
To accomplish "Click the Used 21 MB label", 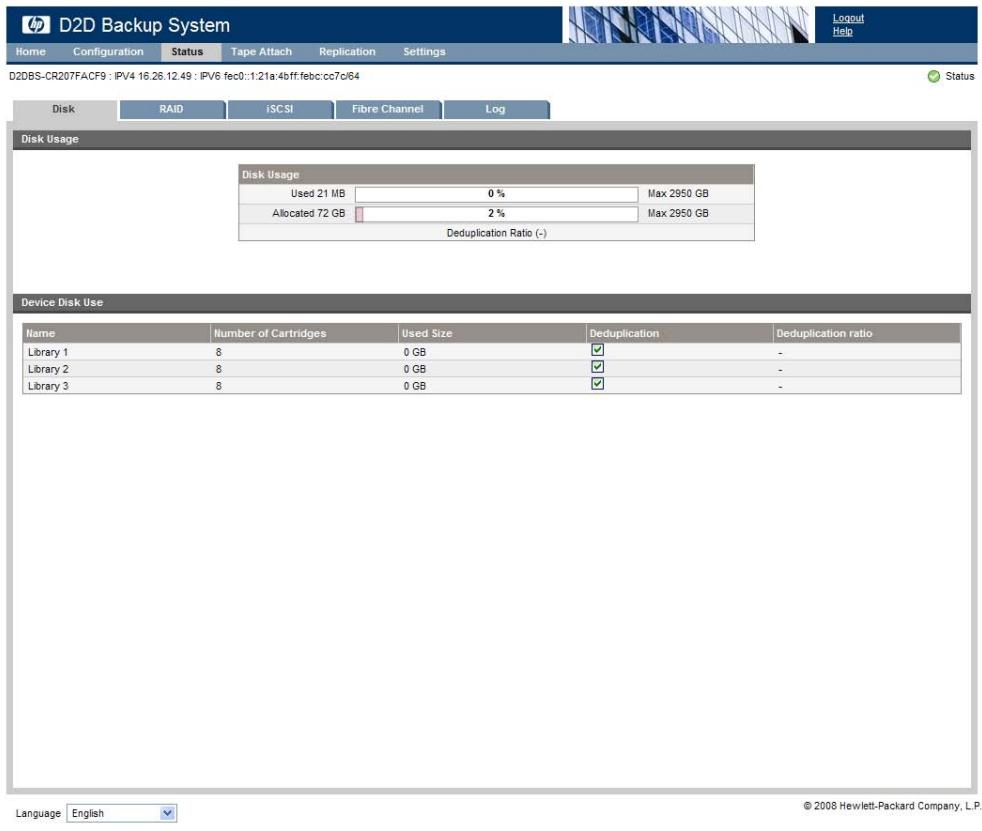I will pos(318,194).
